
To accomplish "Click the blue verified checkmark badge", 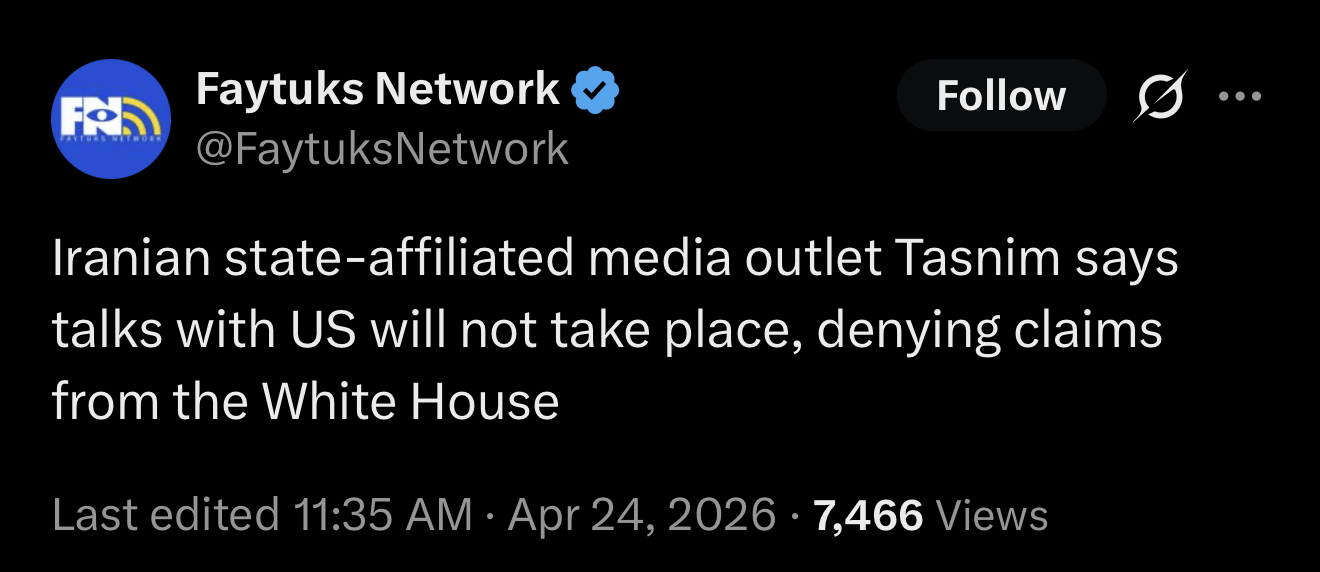I will (595, 92).
